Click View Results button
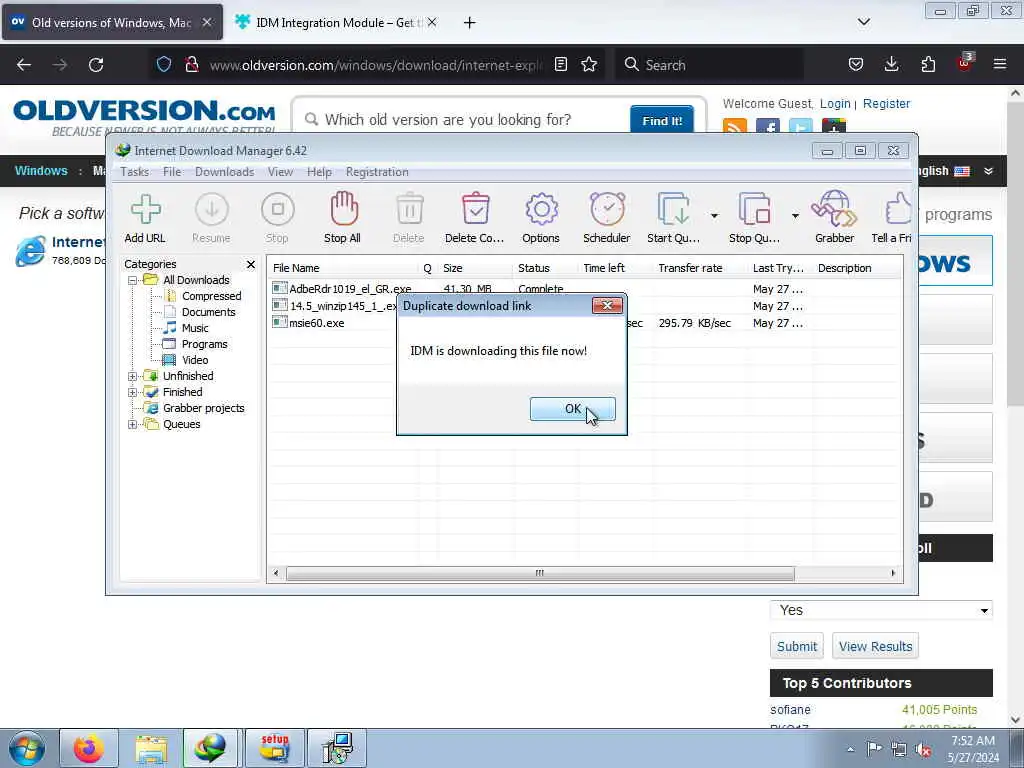The image size is (1024, 768). point(875,646)
